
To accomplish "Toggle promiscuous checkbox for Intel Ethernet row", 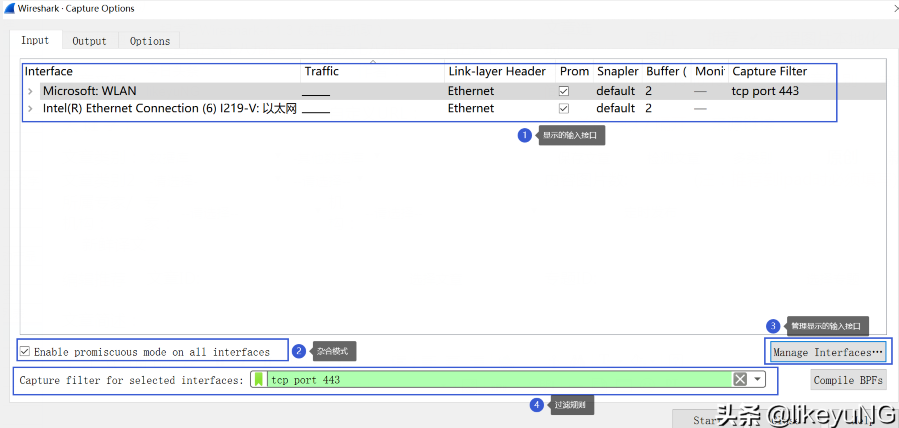I will point(564,108).
